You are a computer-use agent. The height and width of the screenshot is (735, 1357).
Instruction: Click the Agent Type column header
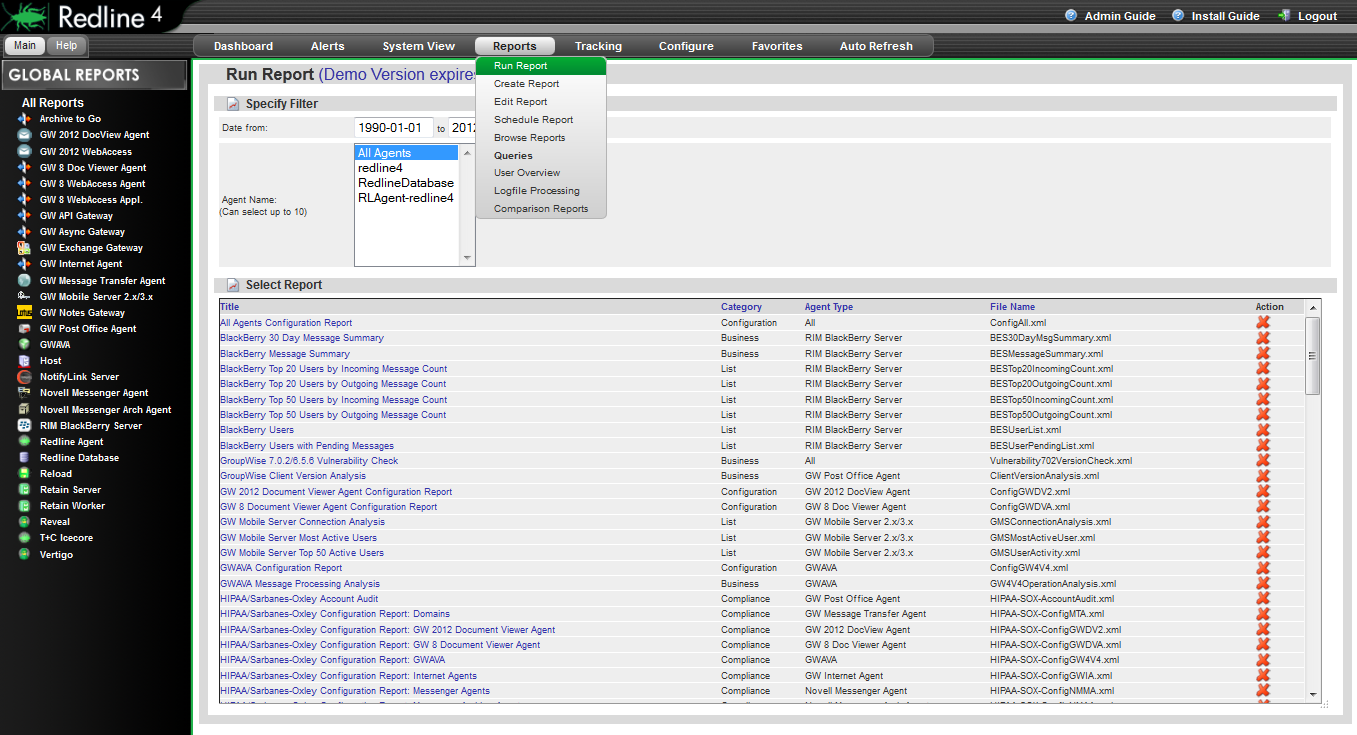coord(829,307)
